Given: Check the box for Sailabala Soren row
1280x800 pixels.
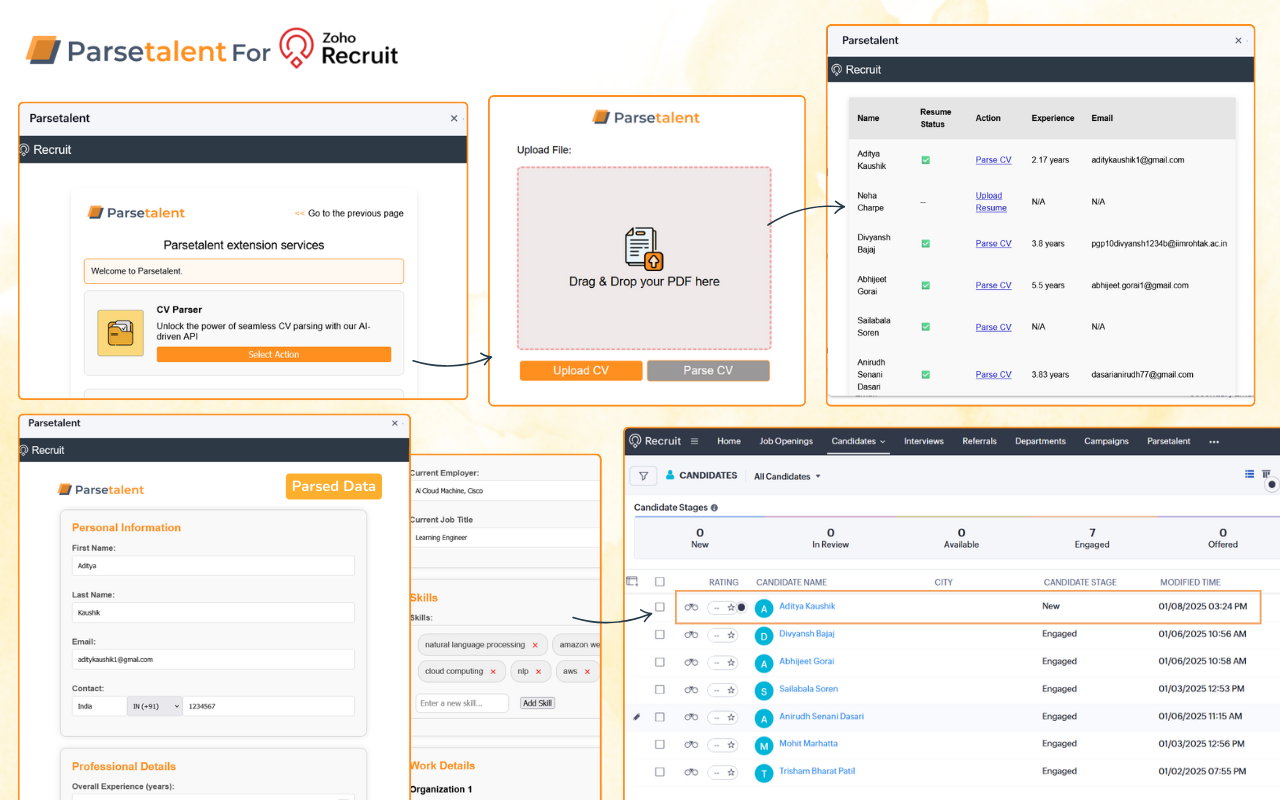Looking at the screenshot, I should pyautogui.click(x=659, y=690).
